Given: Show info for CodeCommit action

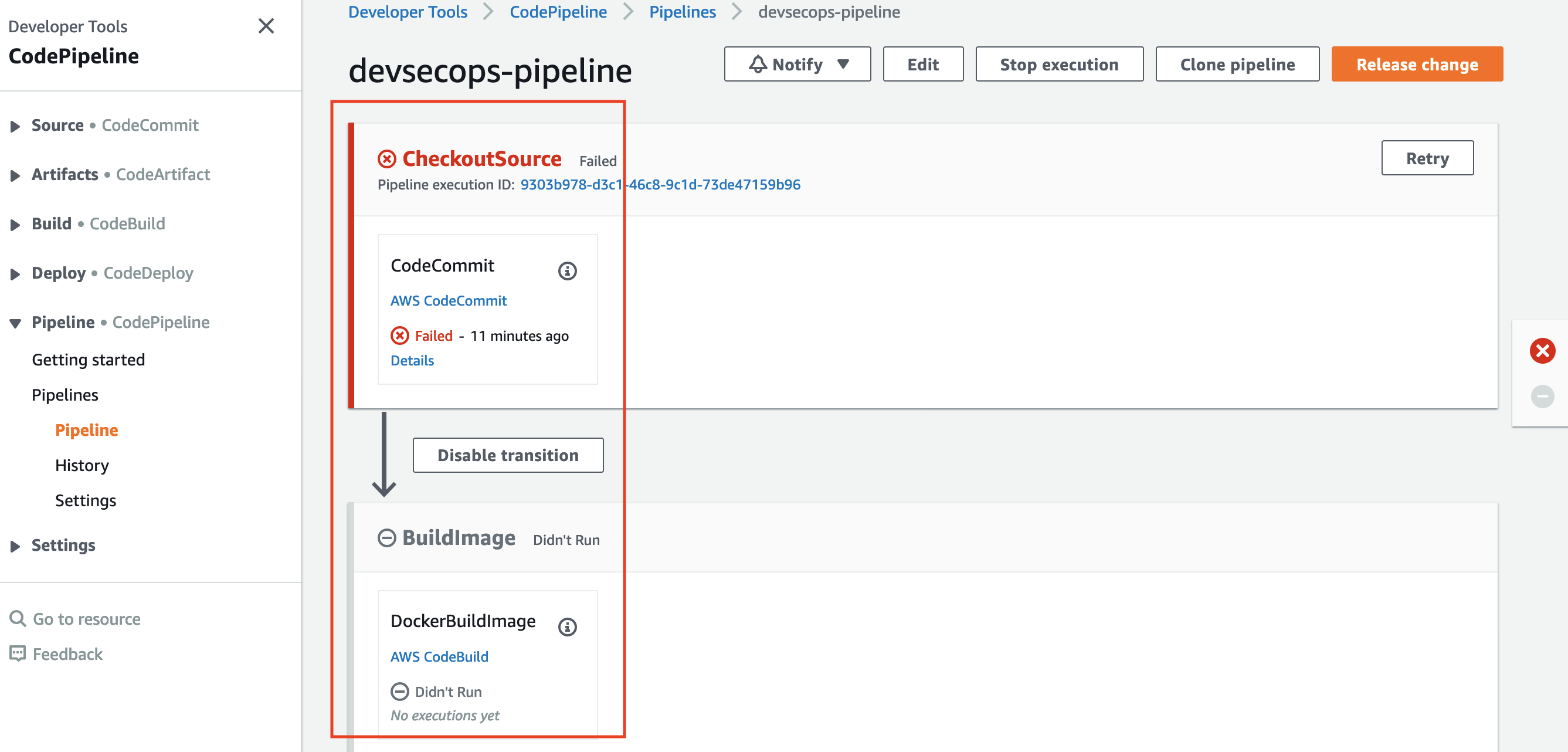Looking at the screenshot, I should pos(567,270).
